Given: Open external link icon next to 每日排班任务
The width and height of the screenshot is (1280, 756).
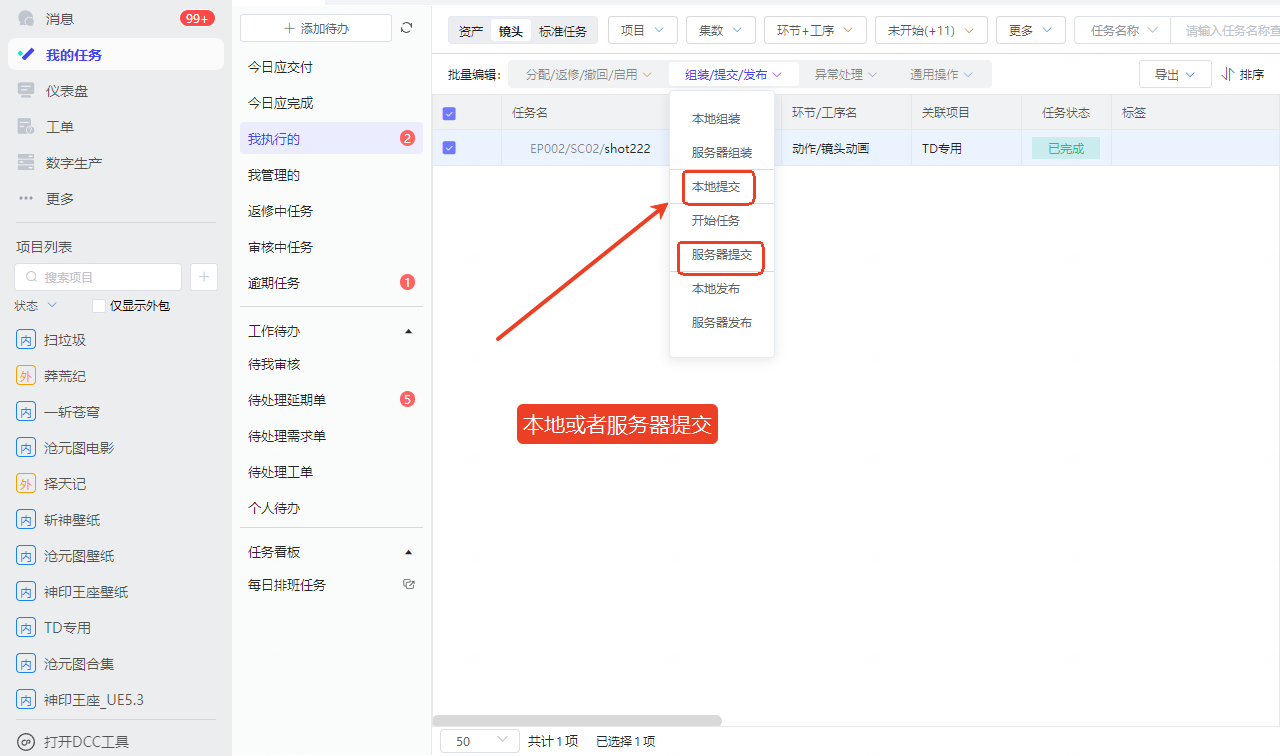Looking at the screenshot, I should (408, 584).
